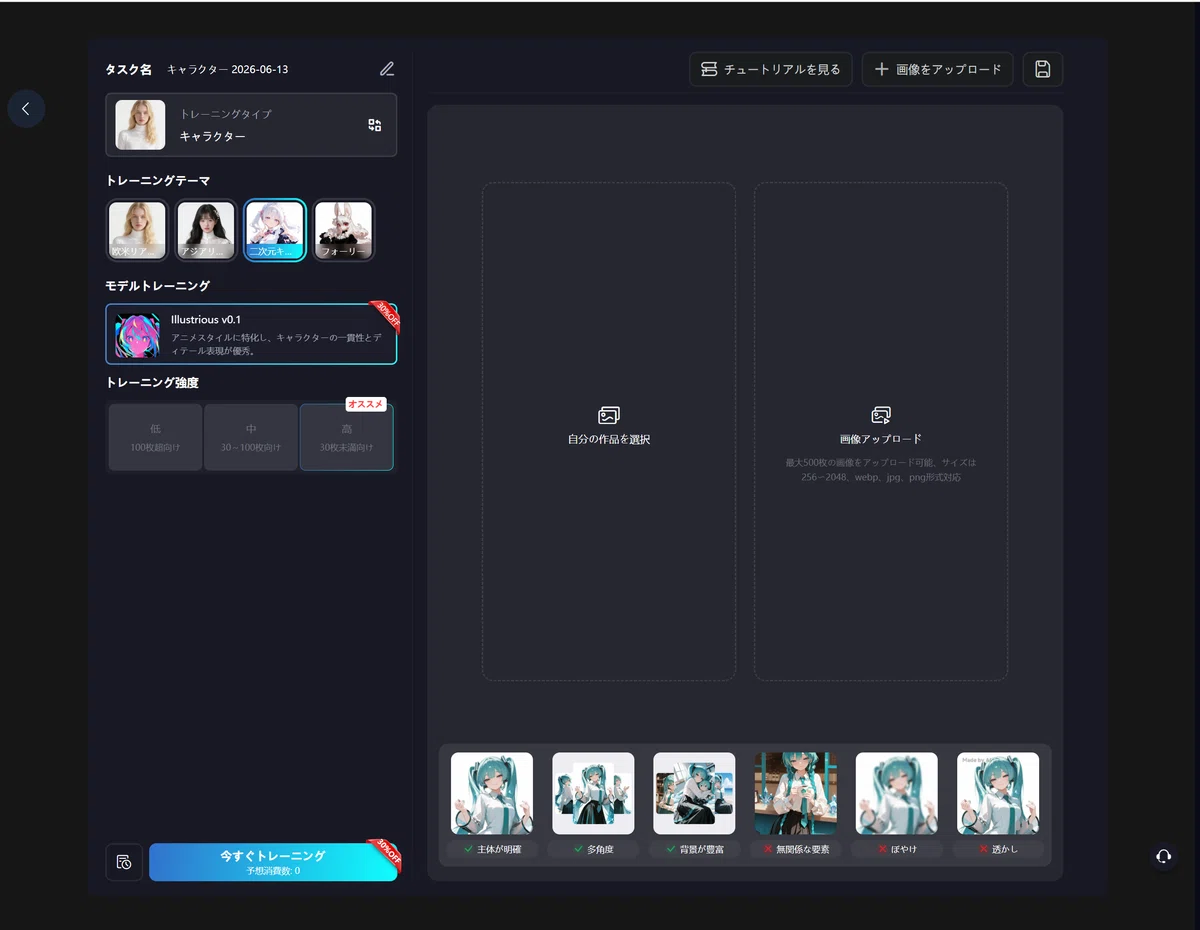
Task: Open the save icon button
Action: coord(1043,69)
